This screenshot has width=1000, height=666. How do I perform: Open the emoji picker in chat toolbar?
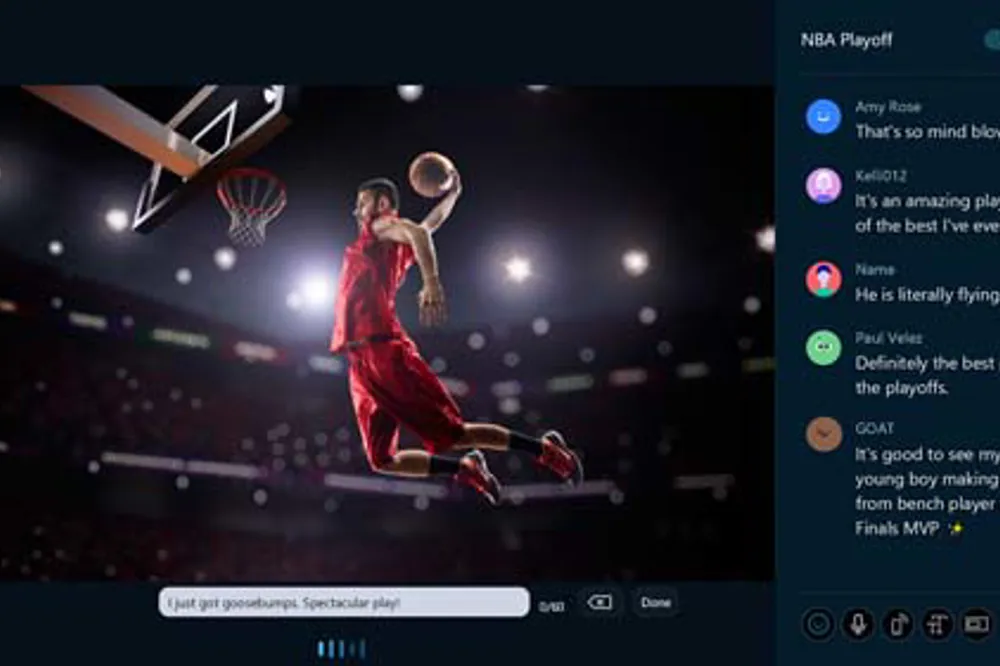[x=818, y=624]
